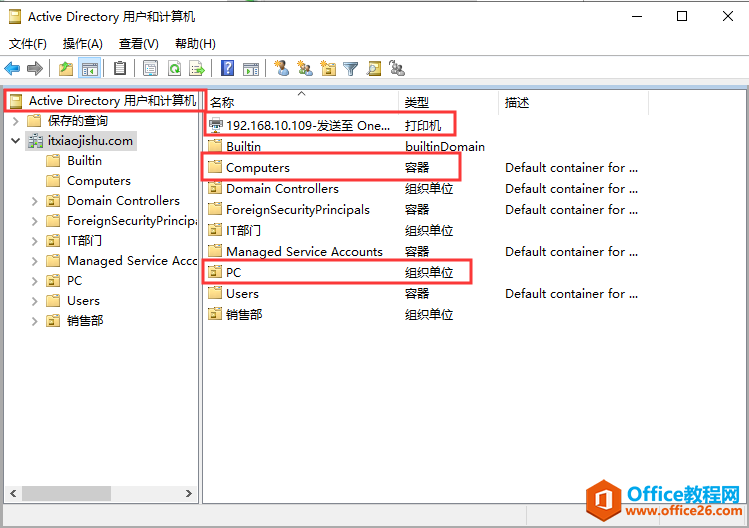Click the Builtin folder icon in list
749x528 pixels.
tap(215, 146)
